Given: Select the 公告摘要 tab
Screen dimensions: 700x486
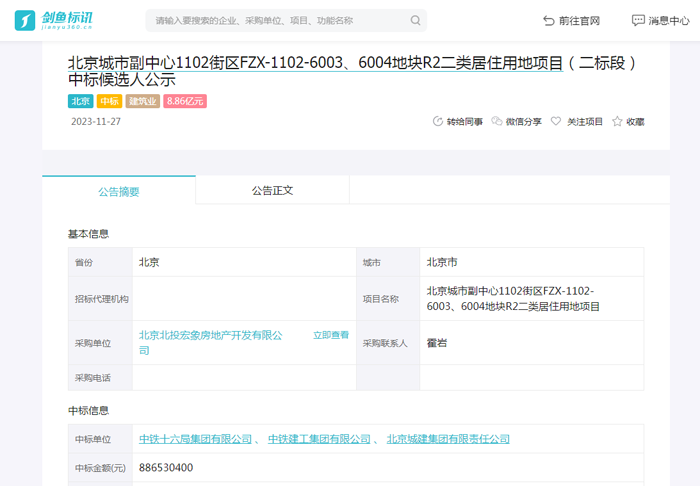Looking at the screenshot, I should click(x=118, y=191).
